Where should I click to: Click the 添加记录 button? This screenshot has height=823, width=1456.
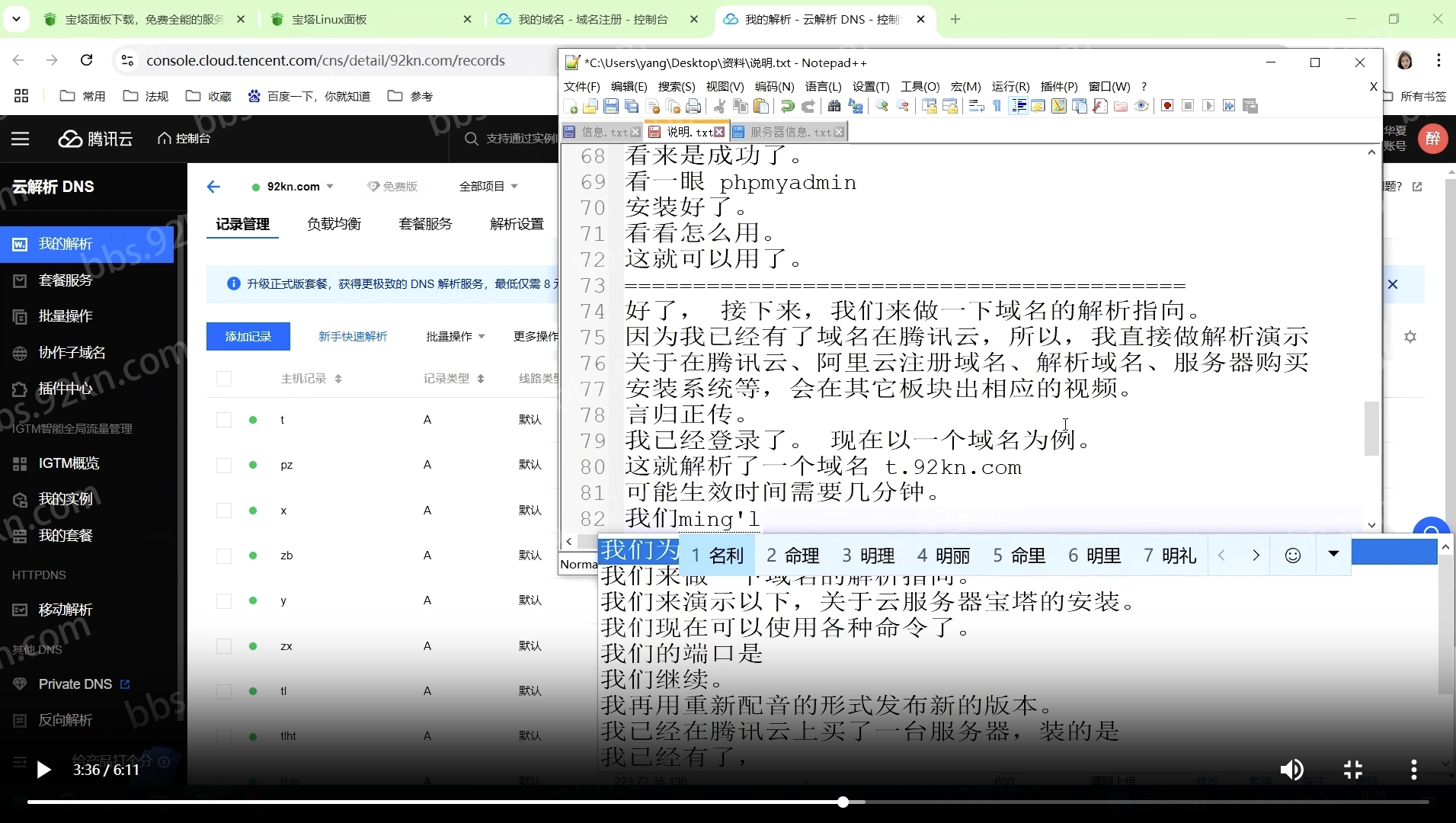click(x=248, y=337)
